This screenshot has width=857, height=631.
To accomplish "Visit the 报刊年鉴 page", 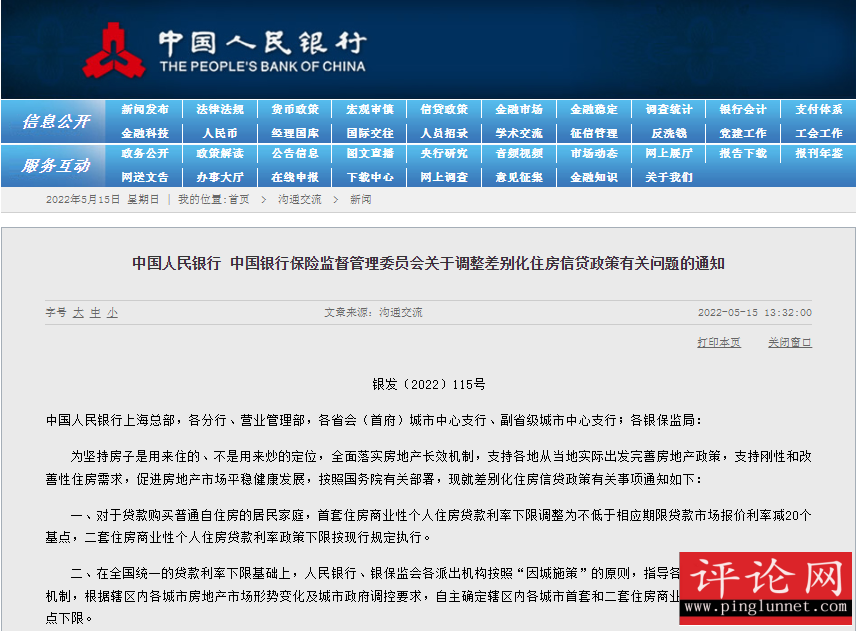I will pyautogui.click(x=819, y=154).
